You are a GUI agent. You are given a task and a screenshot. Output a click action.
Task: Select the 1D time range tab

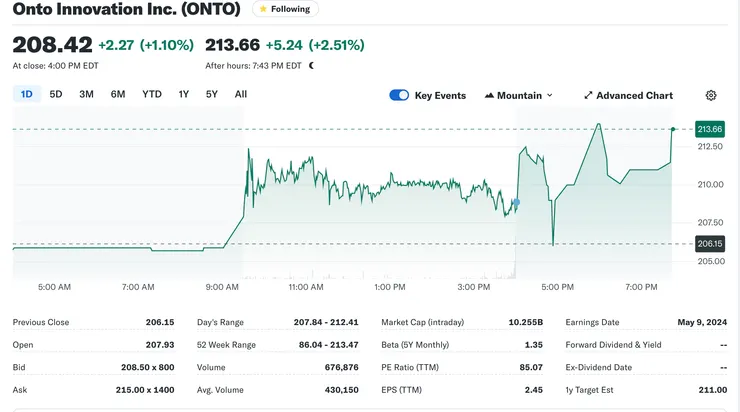[27, 94]
